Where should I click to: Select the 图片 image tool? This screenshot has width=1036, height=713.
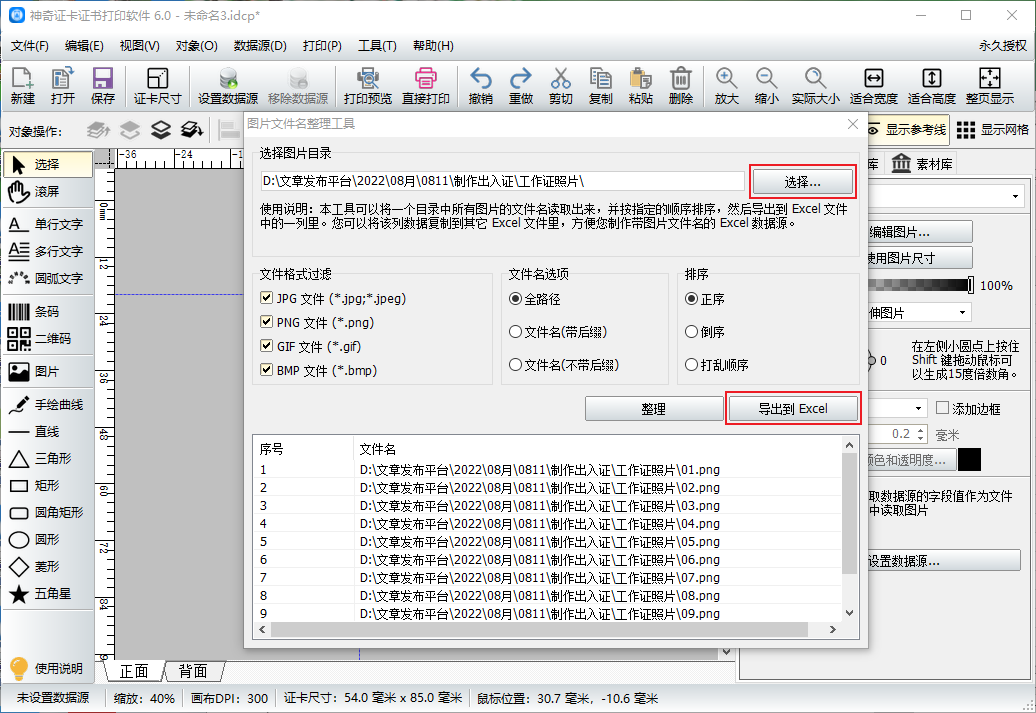[48, 372]
